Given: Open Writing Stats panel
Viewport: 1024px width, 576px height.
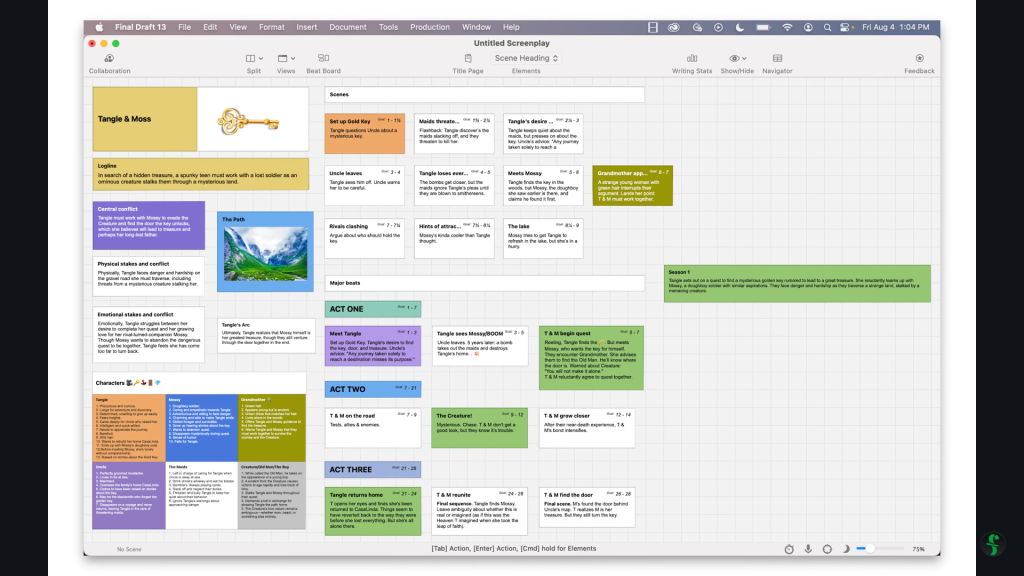Looking at the screenshot, I should [x=692, y=59].
